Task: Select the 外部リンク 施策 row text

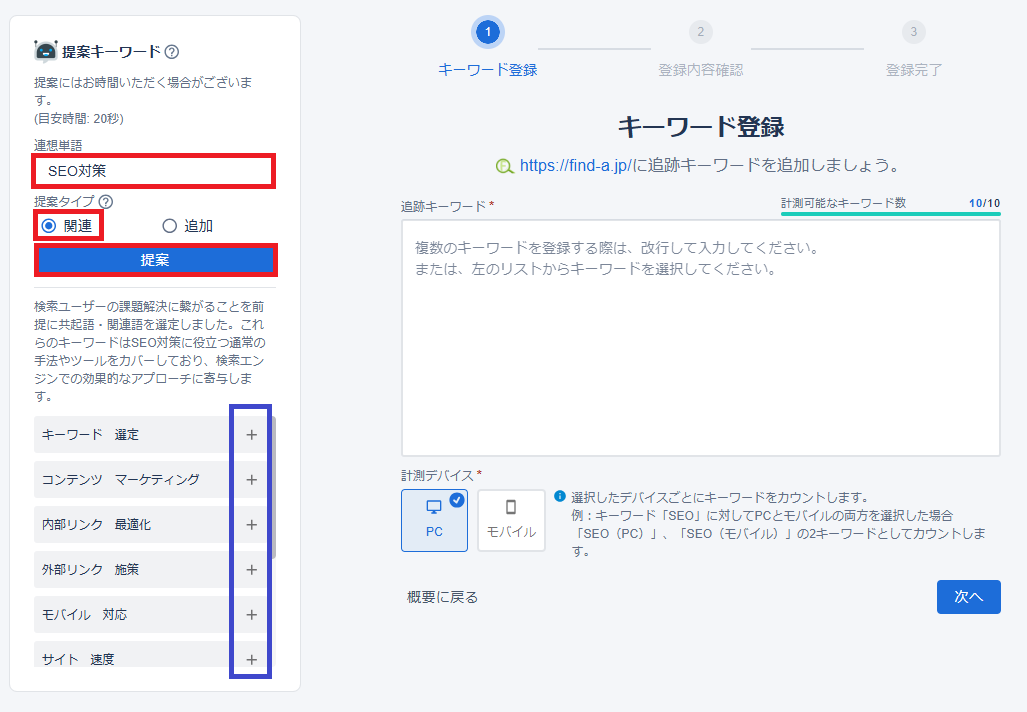Action: click(90, 570)
